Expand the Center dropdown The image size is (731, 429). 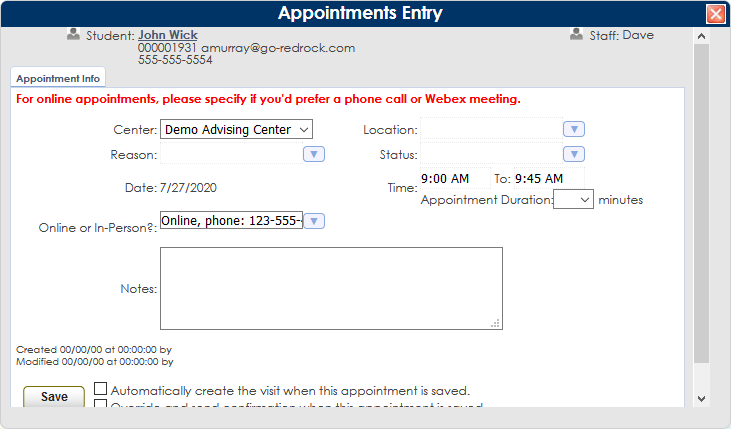(x=236, y=129)
